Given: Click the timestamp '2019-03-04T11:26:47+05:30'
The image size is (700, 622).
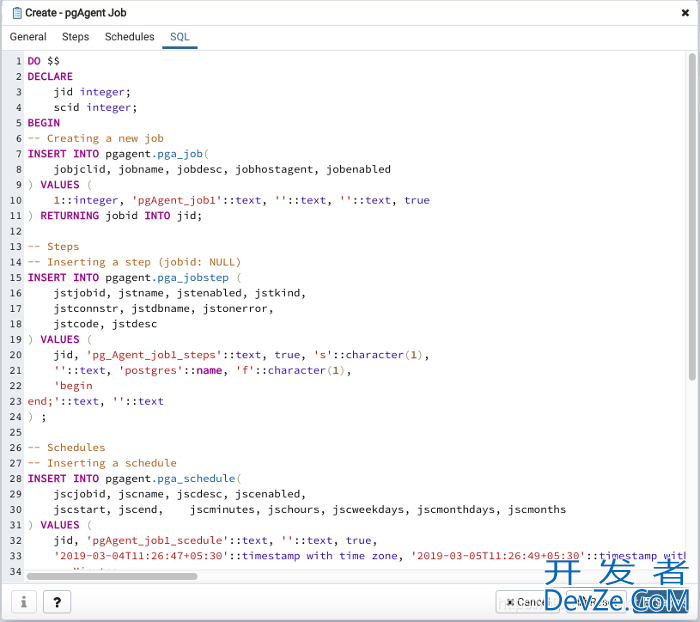Looking at the screenshot, I should [141, 556].
